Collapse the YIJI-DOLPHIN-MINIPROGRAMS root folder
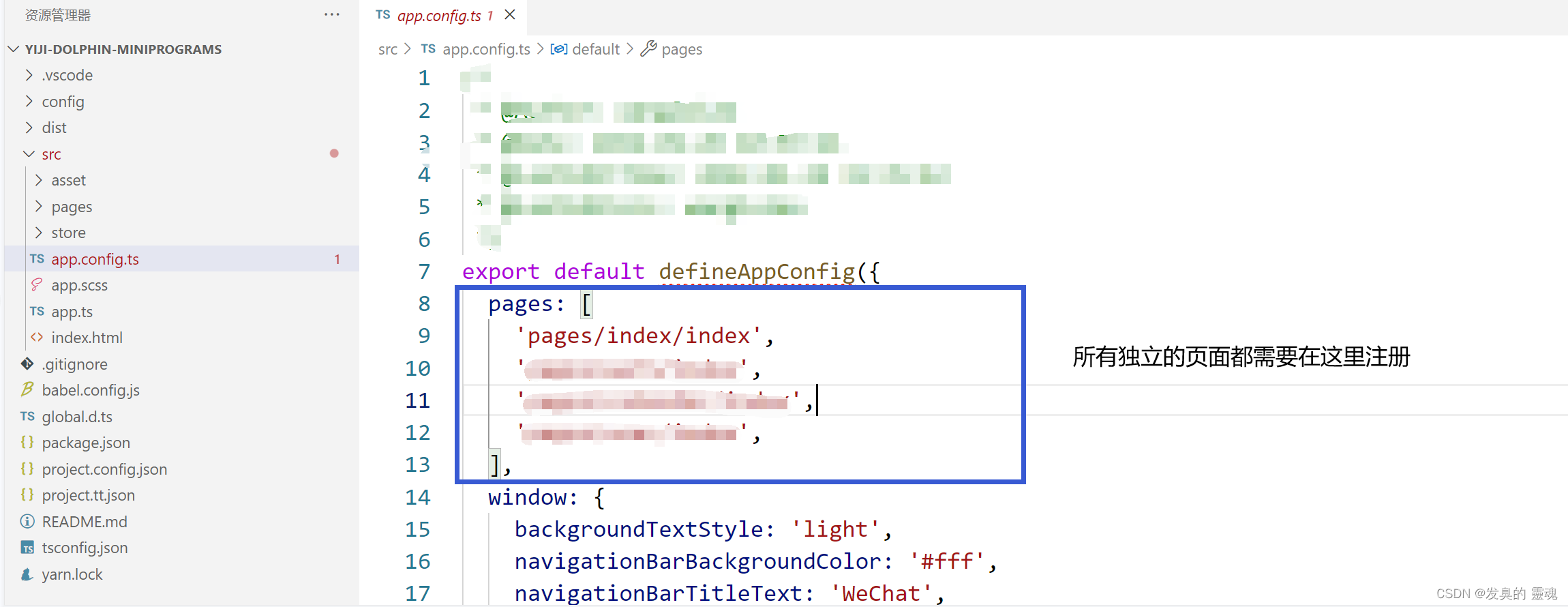The width and height of the screenshot is (1568, 607). (13, 49)
